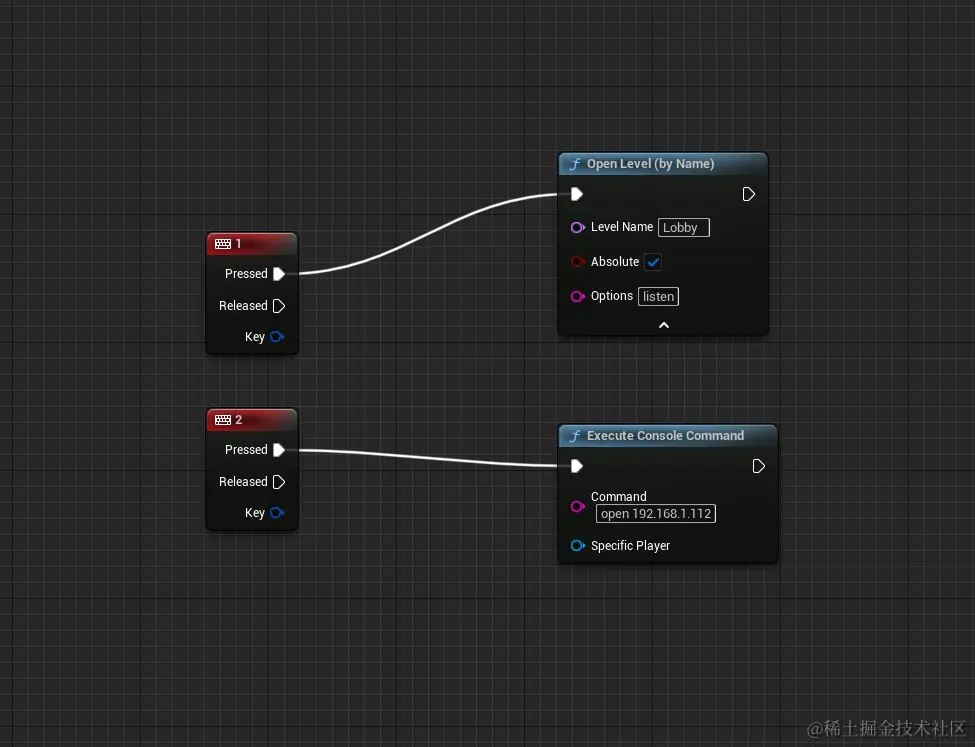Click the Pressed exec pin on key 2 node
Screen dimensions: 975x747
(x=279, y=450)
